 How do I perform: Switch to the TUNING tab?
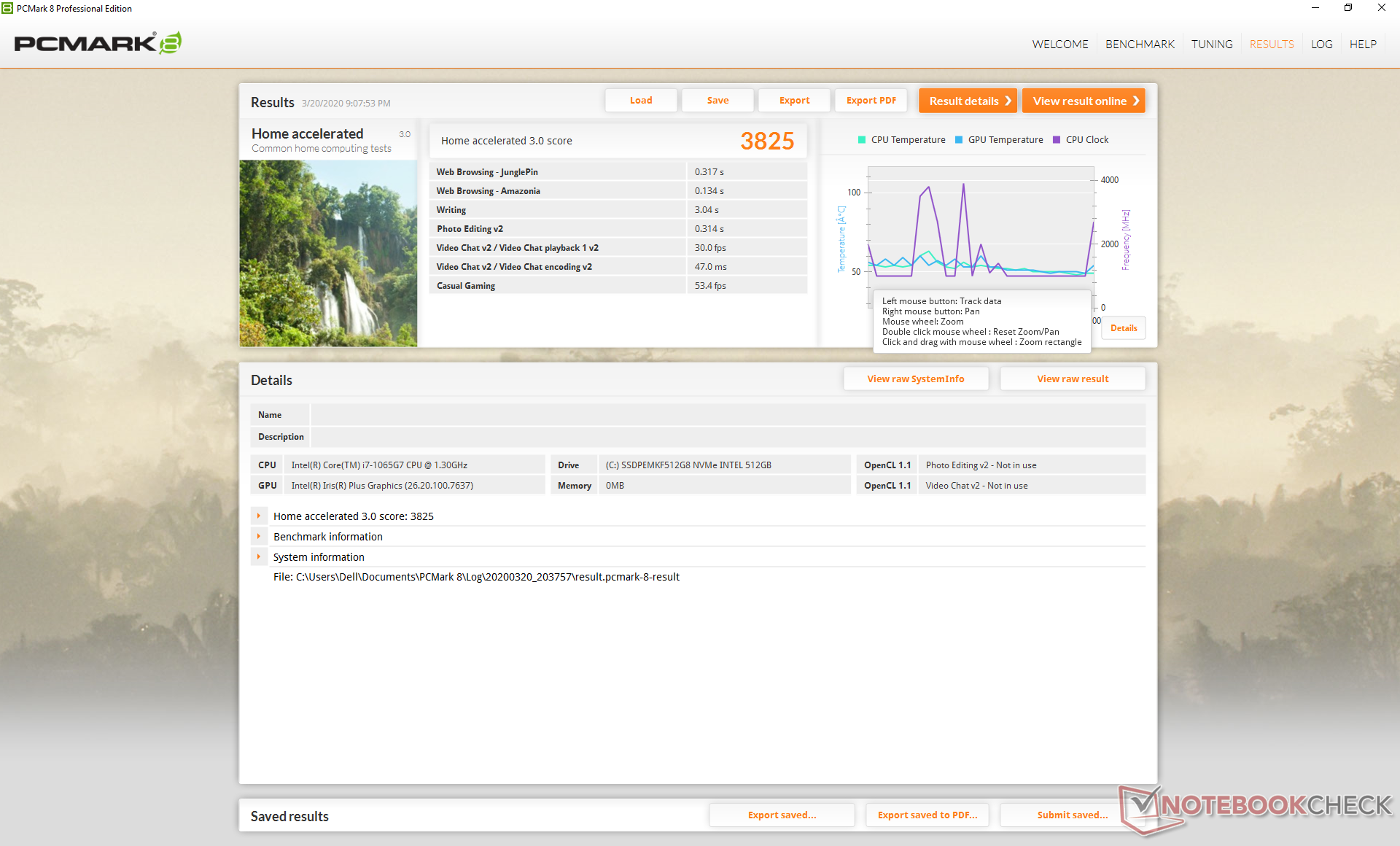point(1212,44)
